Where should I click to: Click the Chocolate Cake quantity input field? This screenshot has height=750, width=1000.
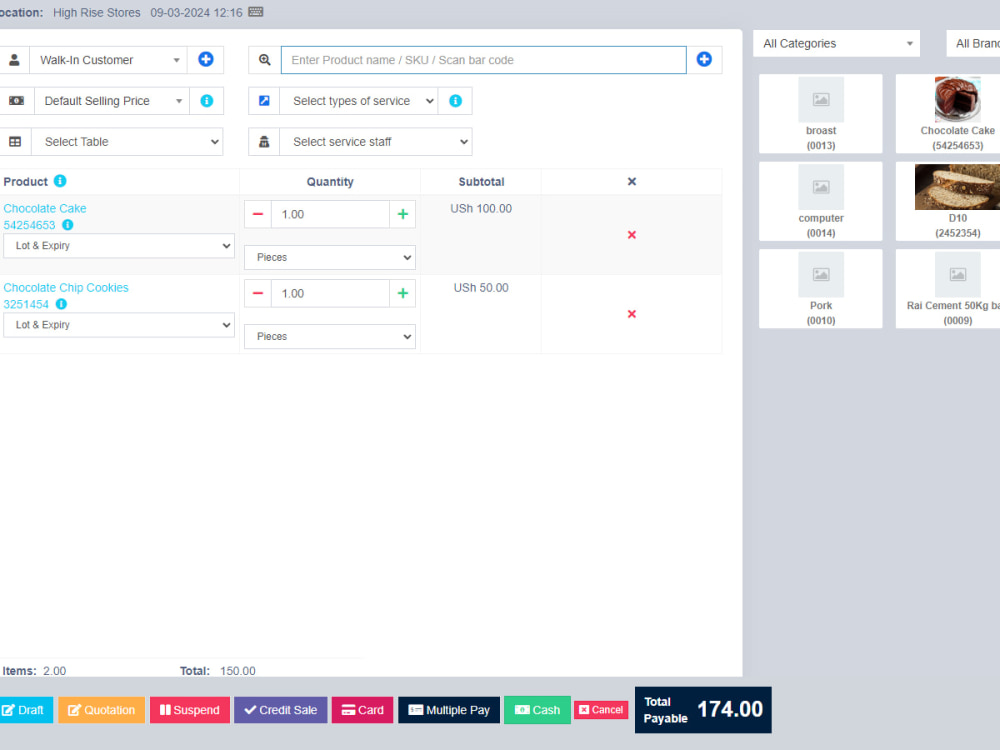(330, 214)
